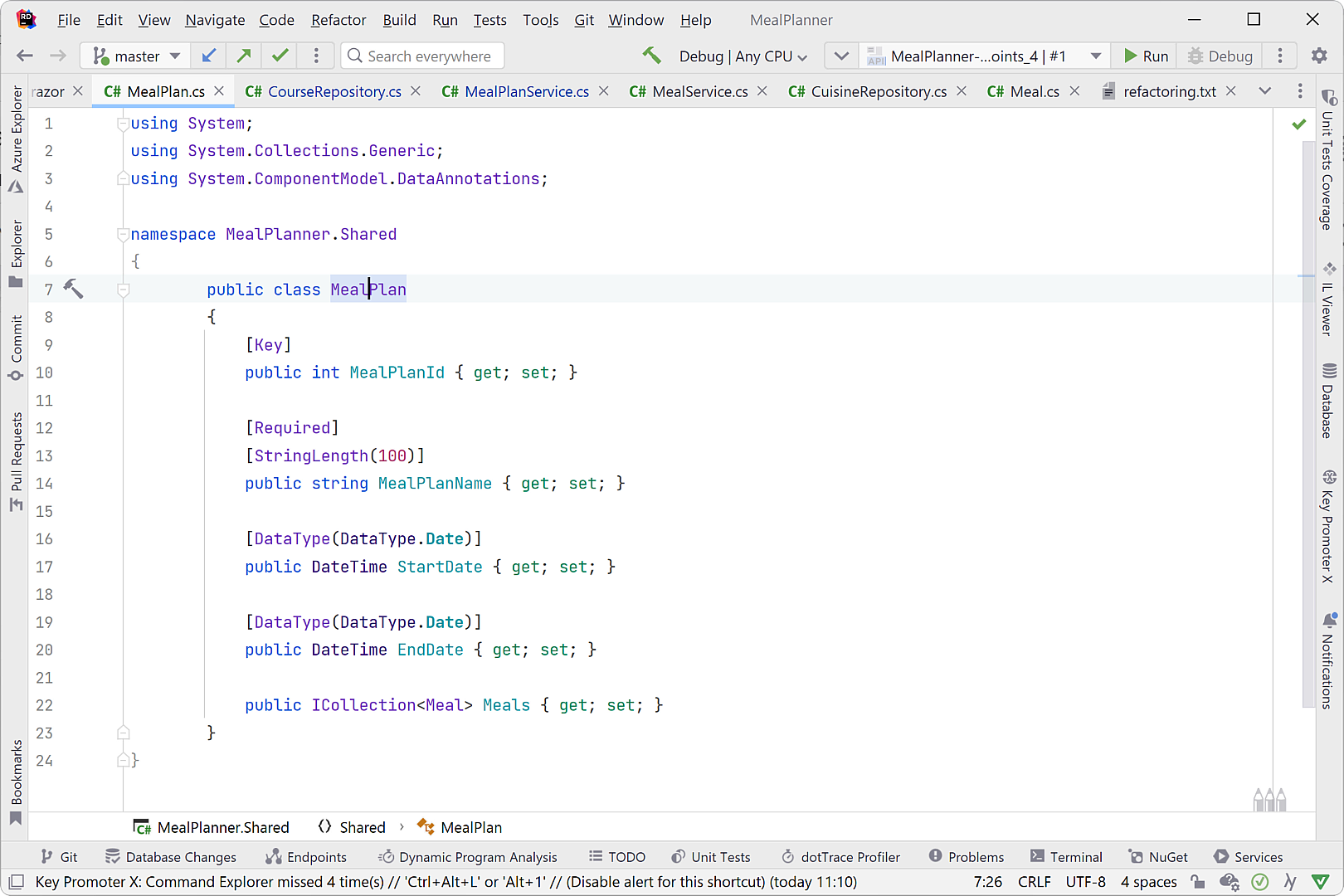
Task: Open editor tabs more-options dots
Action: (x=1300, y=91)
